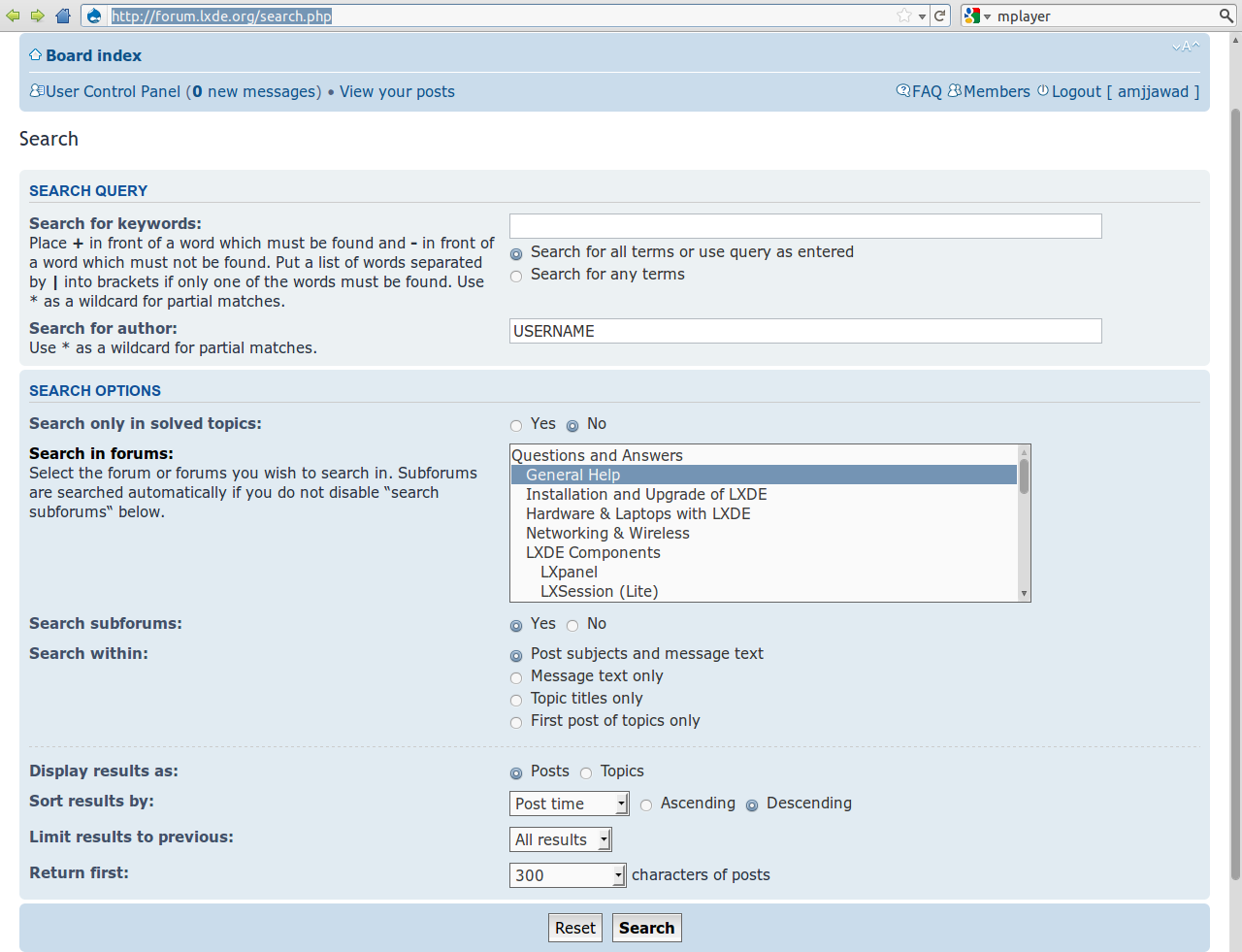Select LXpanel in forum list

tap(764, 572)
